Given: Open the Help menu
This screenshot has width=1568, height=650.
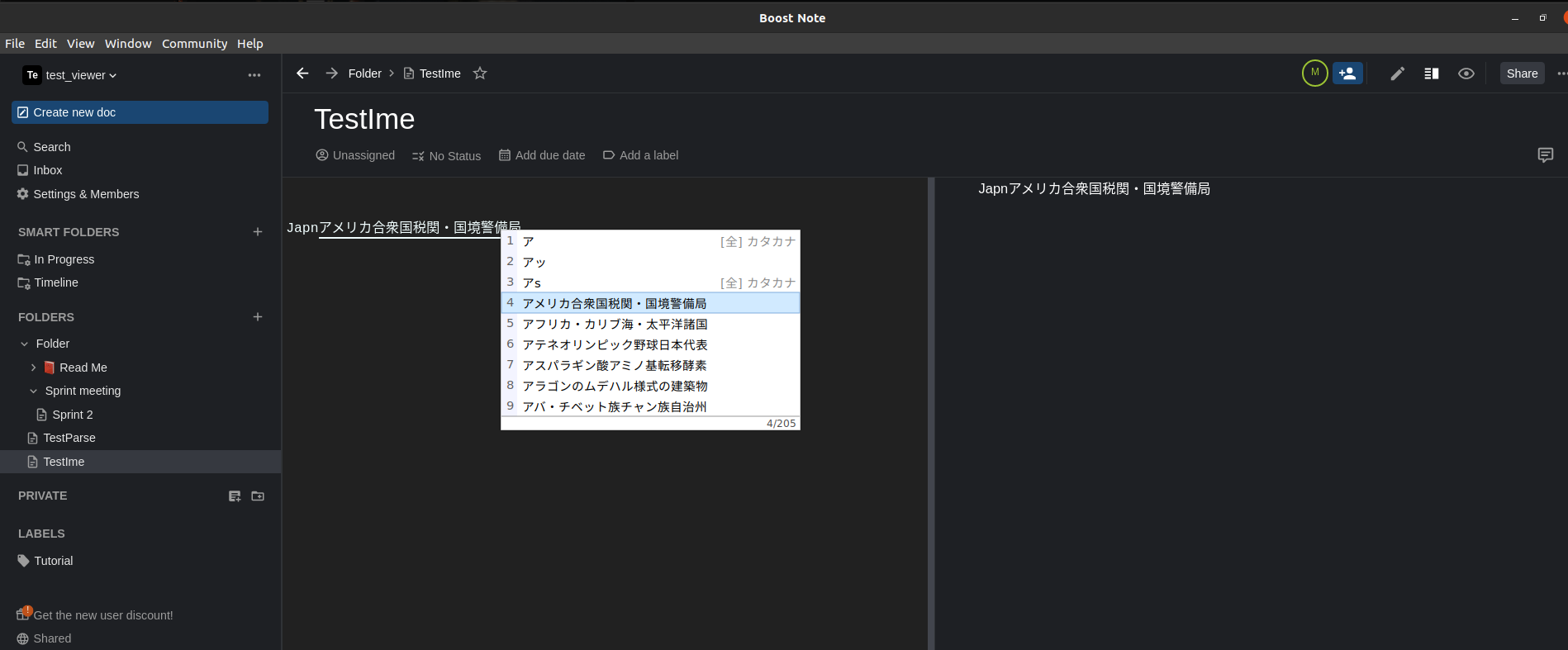Looking at the screenshot, I should [x=249, y=44].
